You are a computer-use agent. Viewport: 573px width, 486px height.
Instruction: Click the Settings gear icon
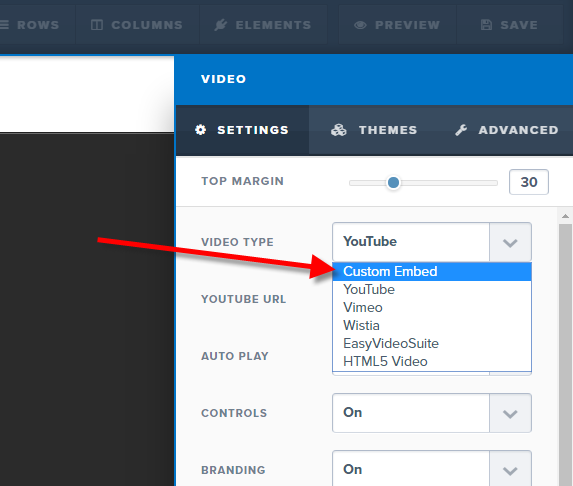200,130
